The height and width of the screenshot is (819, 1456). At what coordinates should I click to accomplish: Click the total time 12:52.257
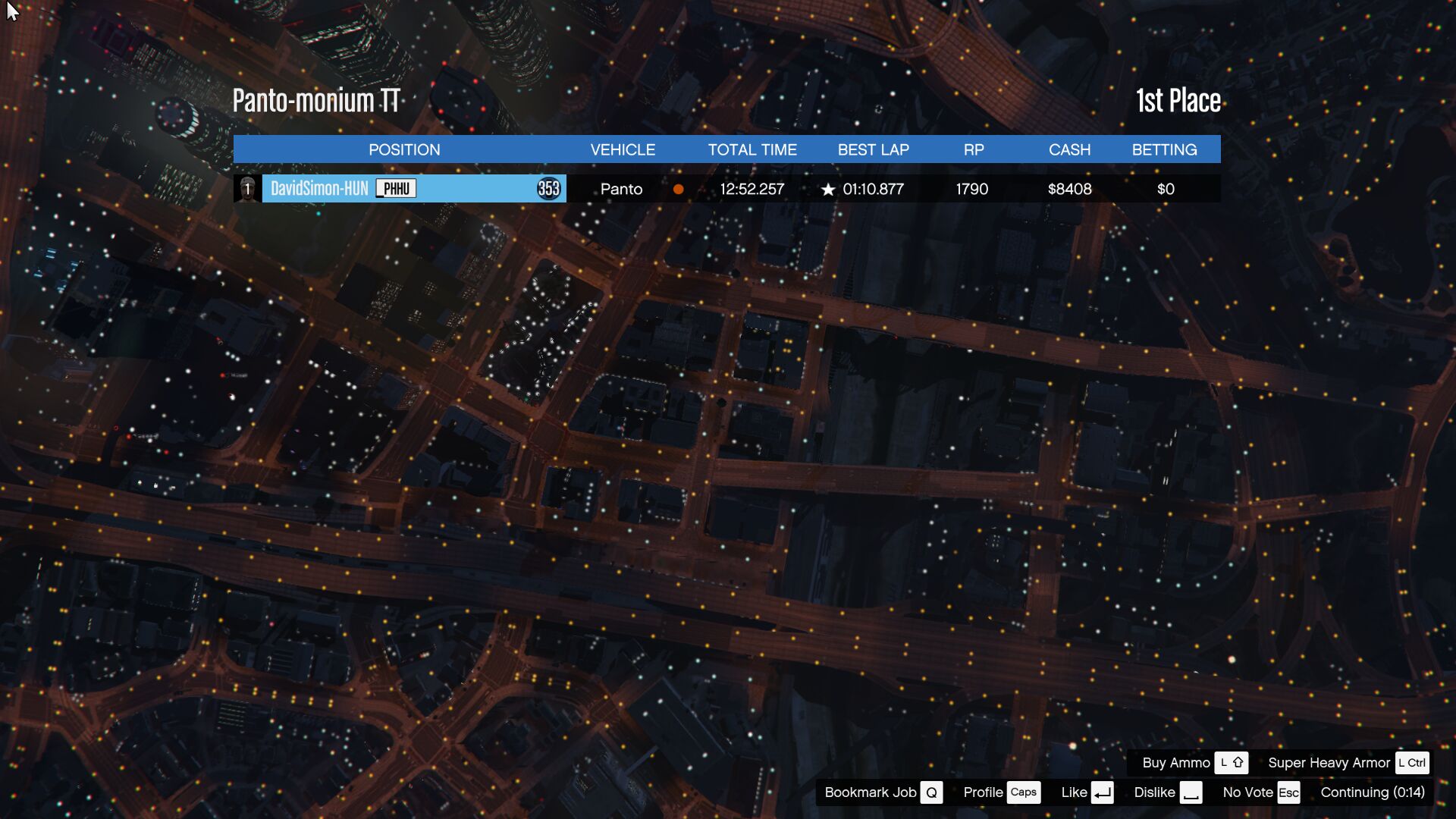coord(752,190)
